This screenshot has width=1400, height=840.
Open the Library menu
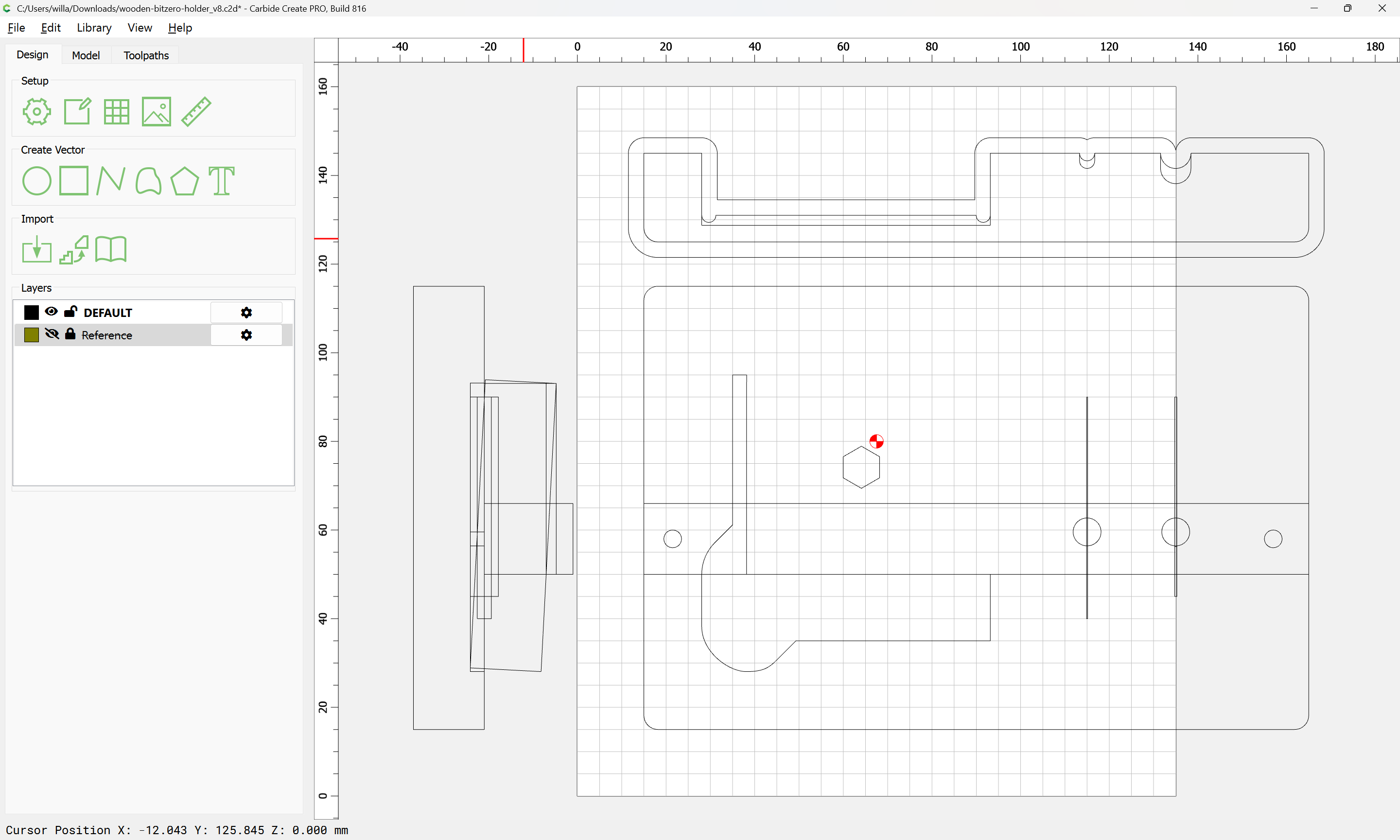pyautogui.click(x=94, y=28)
